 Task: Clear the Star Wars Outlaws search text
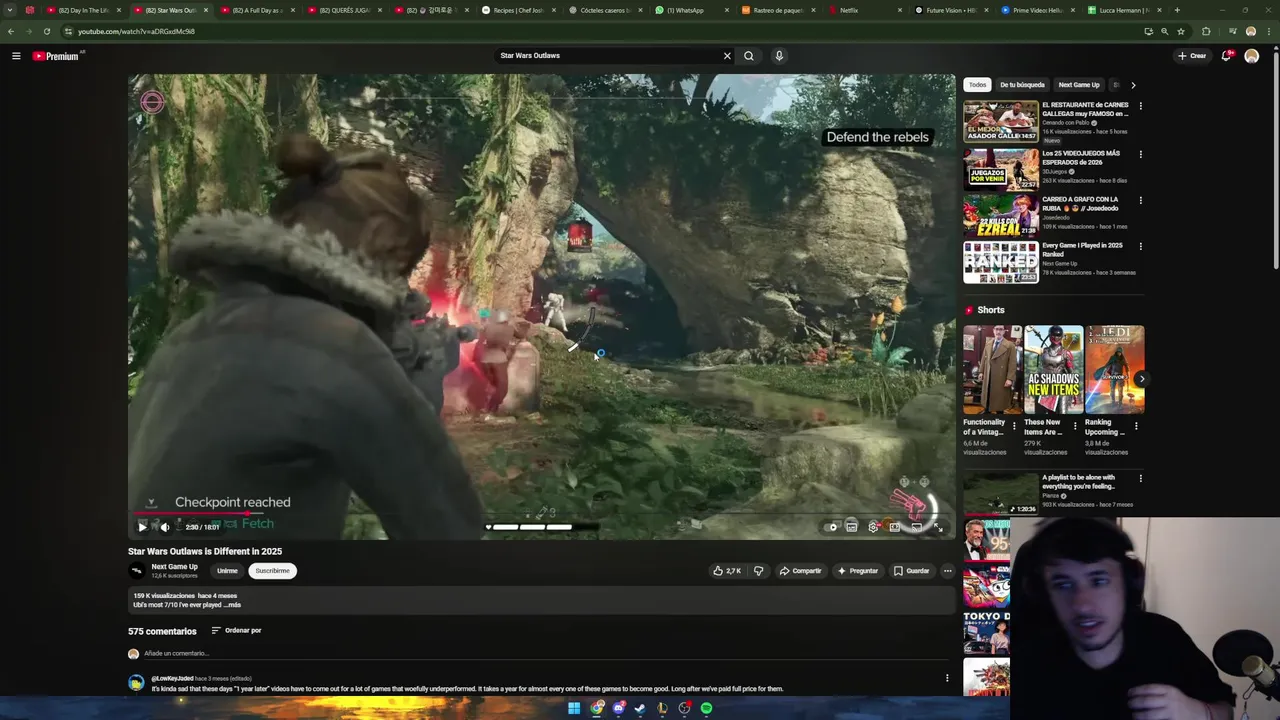pyautogui.click(x=727, y=56)
